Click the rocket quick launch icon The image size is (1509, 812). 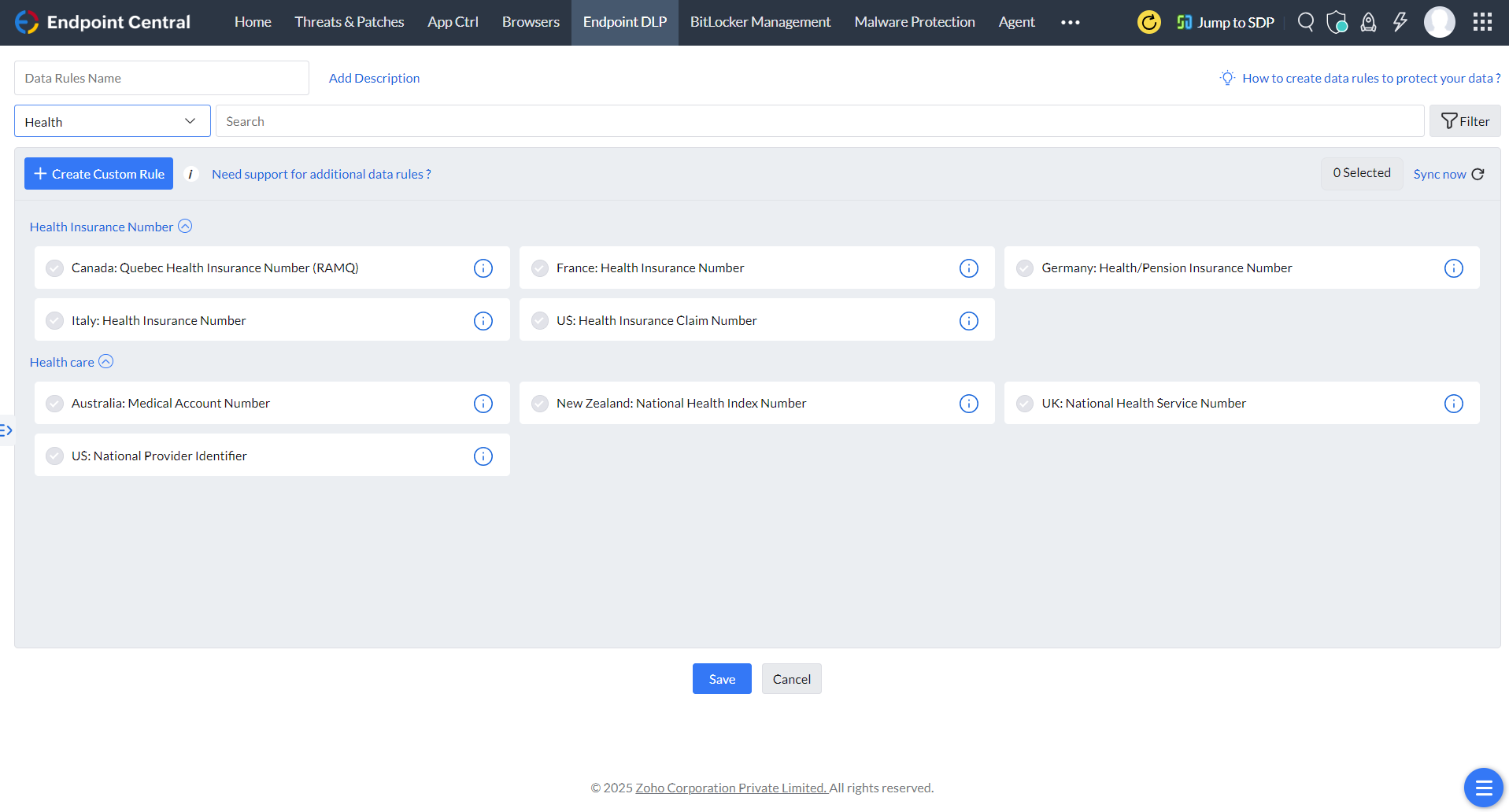(x=1369, y=22)
